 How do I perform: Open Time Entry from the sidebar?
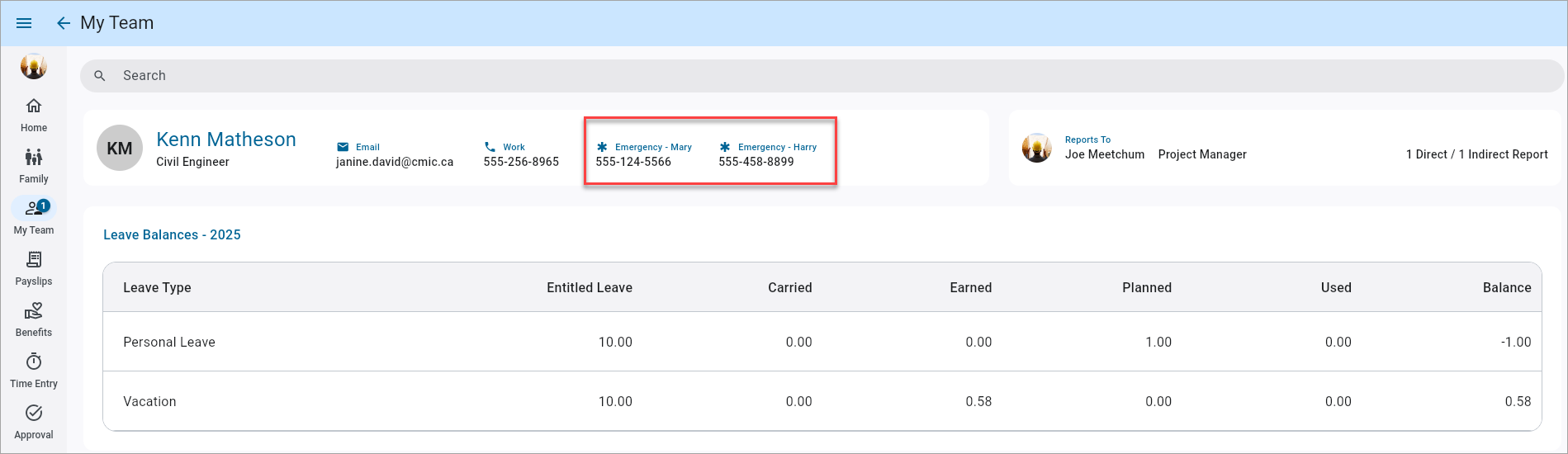pos(34,371)
